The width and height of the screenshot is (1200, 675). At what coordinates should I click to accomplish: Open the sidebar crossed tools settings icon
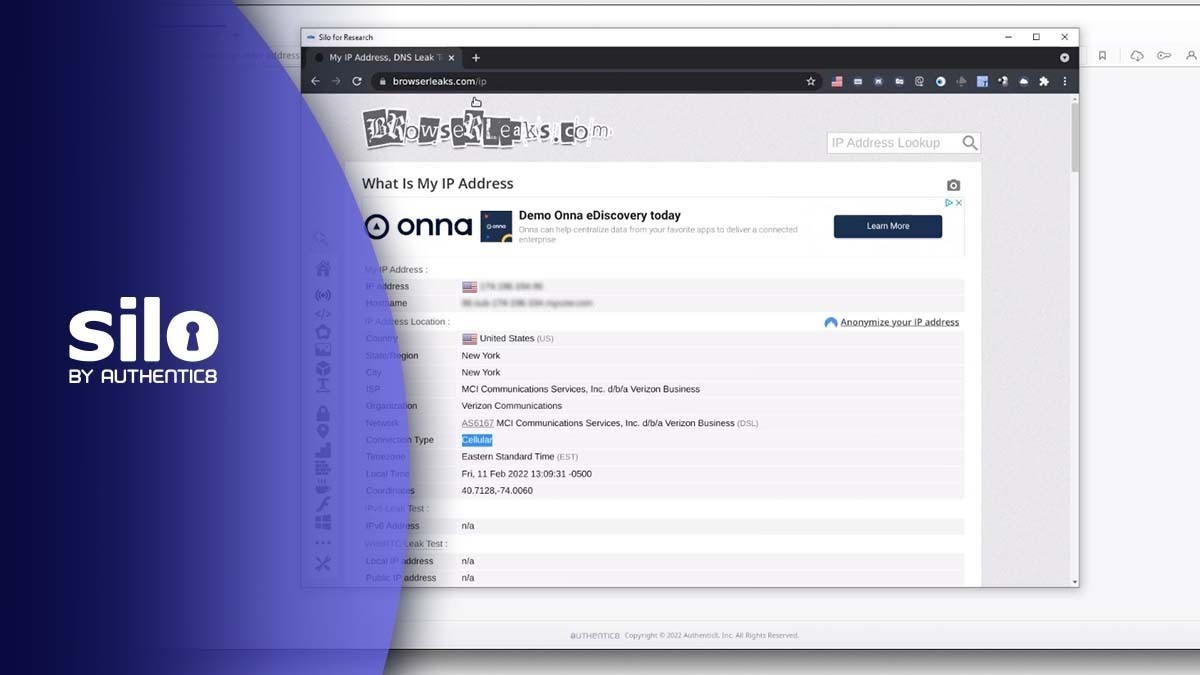point(323,564)
